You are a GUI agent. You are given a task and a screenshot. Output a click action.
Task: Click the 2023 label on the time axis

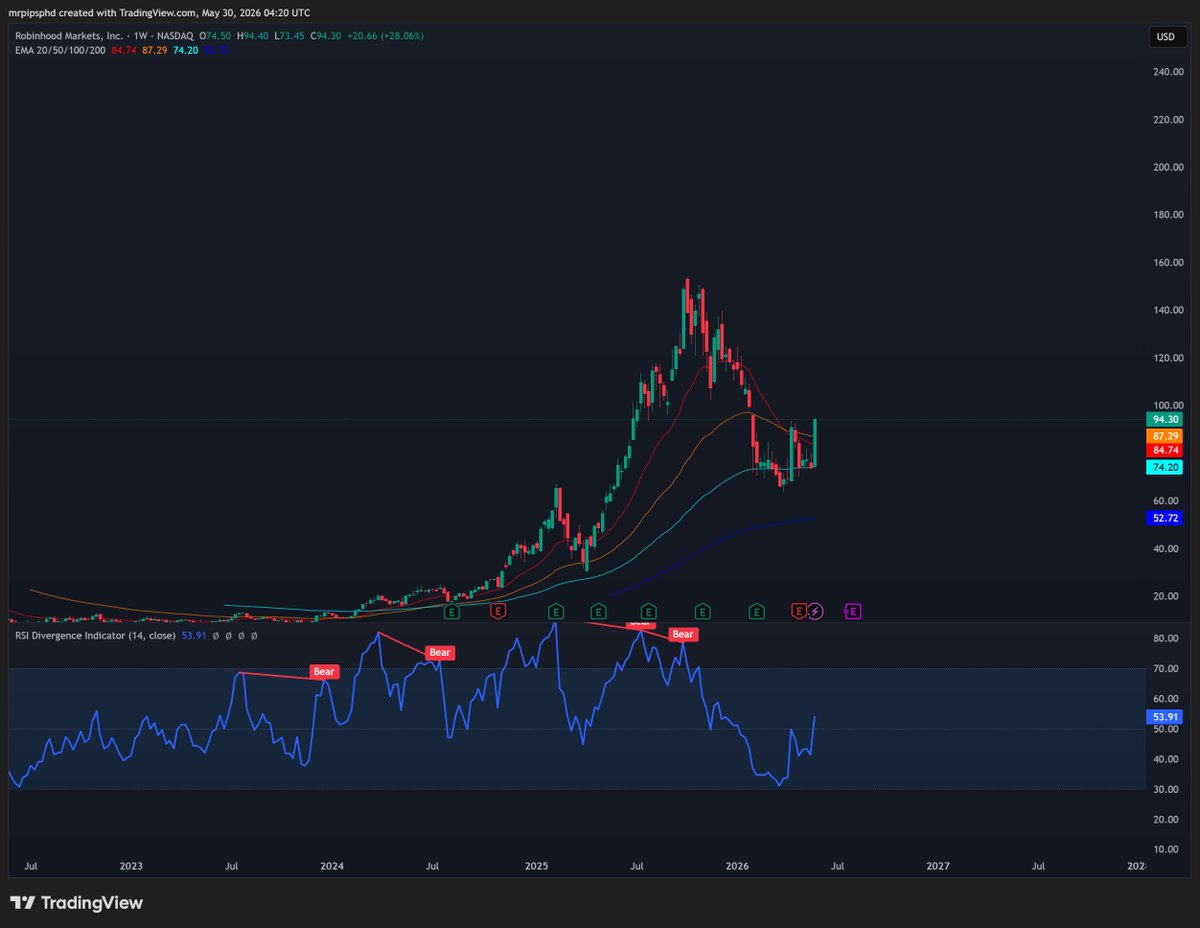[x=131, y=865]
